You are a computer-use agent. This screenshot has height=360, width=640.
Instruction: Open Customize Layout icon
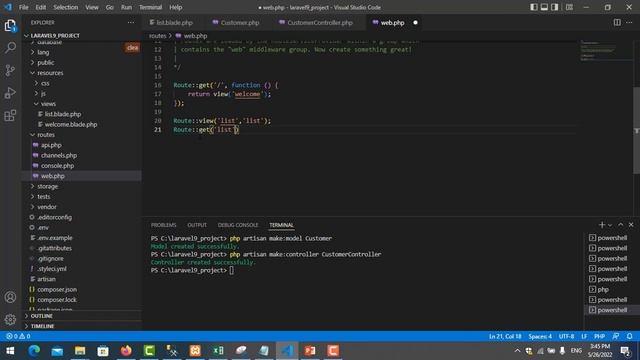569,7
